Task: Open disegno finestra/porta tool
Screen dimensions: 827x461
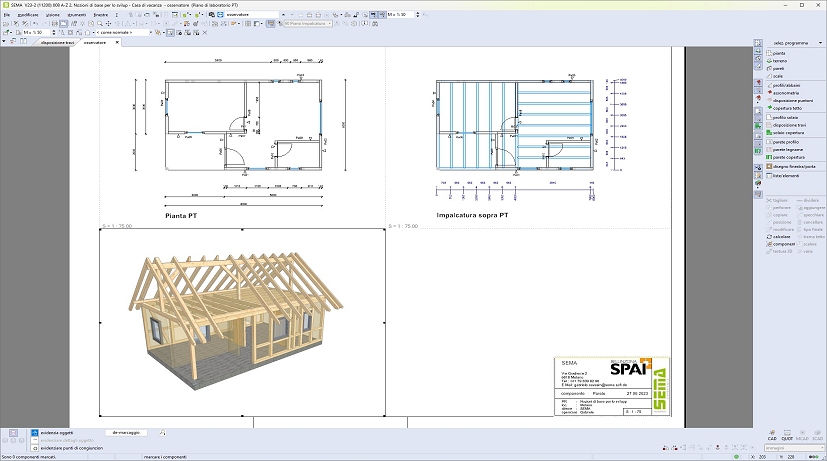Action: [x=767, y=165]
